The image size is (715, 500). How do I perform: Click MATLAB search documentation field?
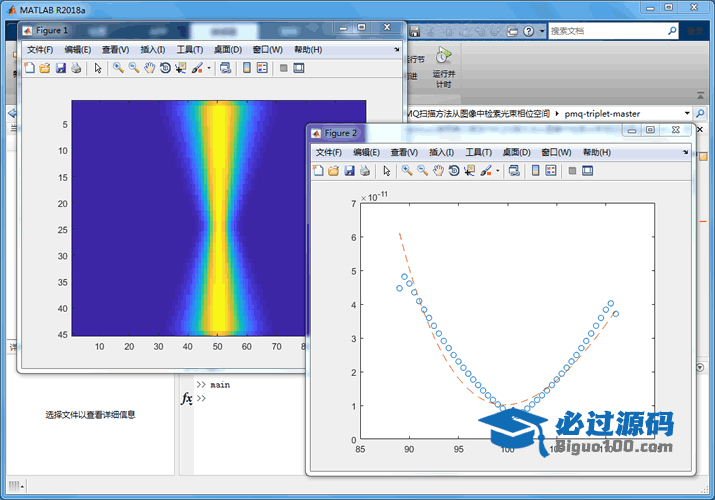tap(608, 31)
